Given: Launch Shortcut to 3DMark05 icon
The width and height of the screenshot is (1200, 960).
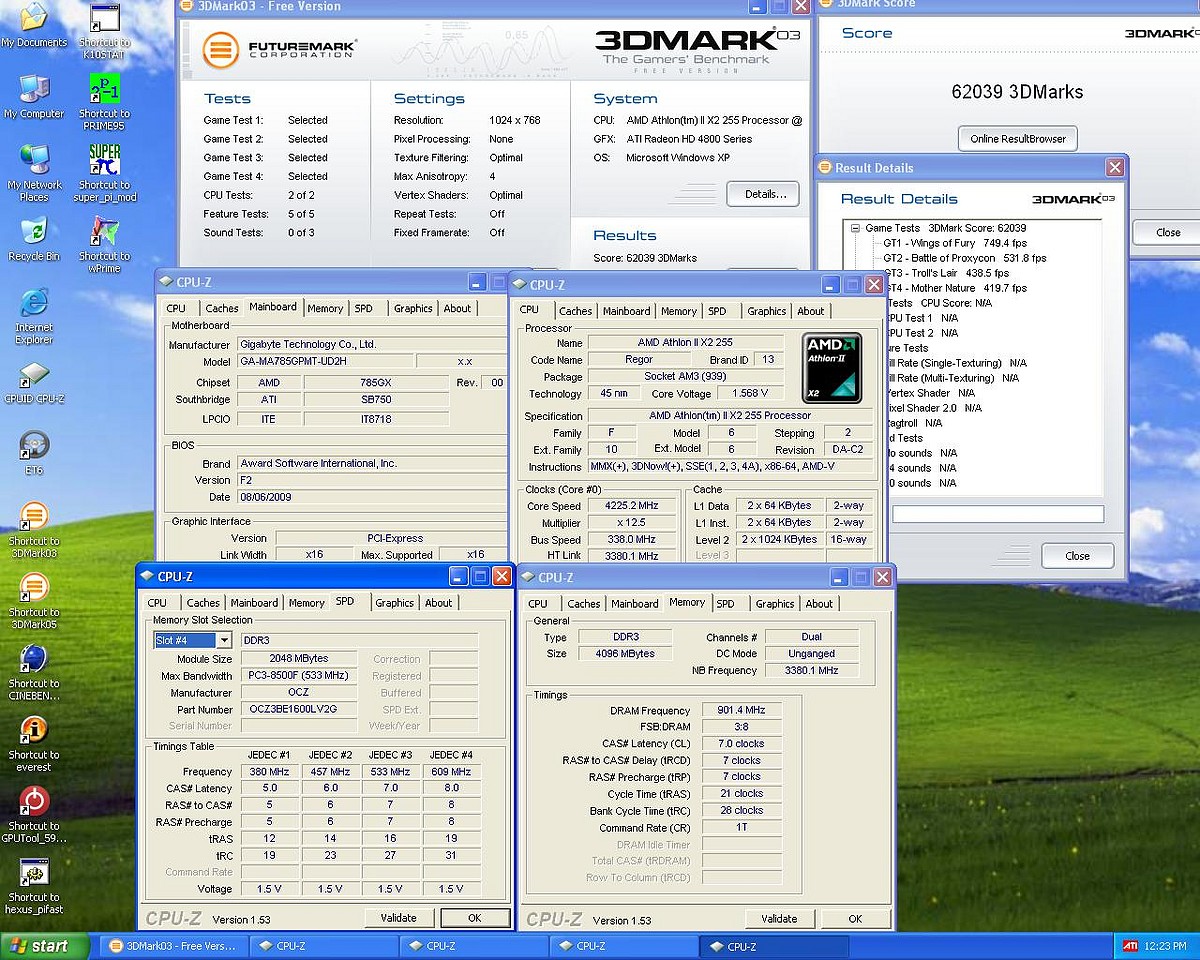Looking at the screenshot, I should 33,601.
